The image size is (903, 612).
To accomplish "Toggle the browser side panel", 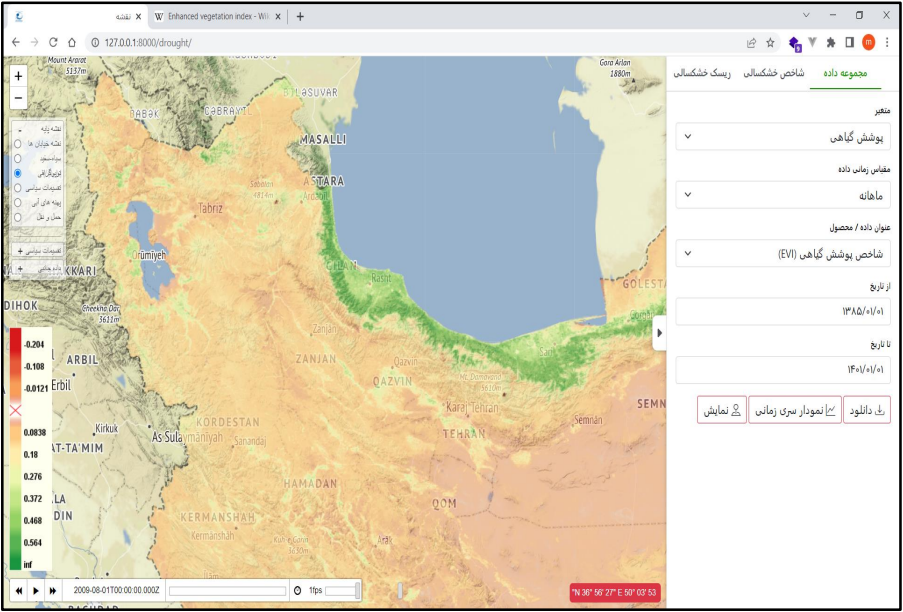I will click(849, 43).
